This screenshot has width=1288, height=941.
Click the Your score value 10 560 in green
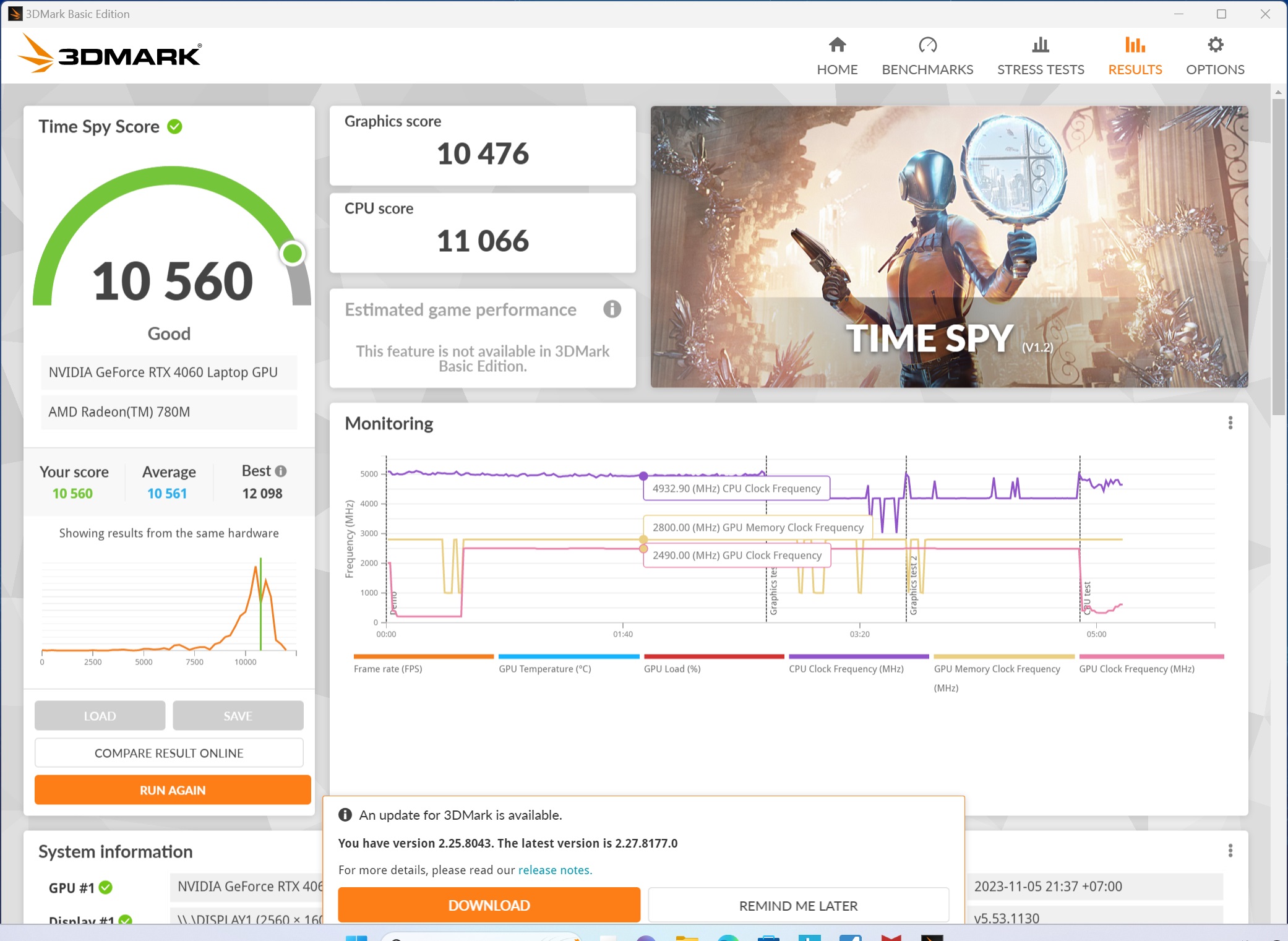click(72, 493)
